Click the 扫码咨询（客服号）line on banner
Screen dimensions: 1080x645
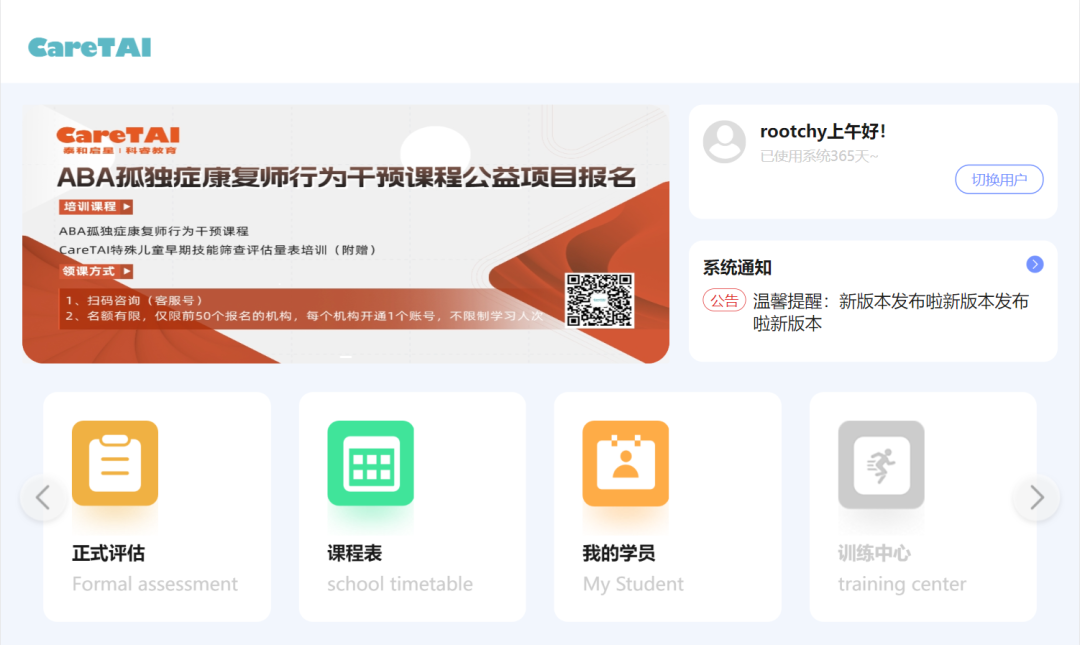coord(134,300)
